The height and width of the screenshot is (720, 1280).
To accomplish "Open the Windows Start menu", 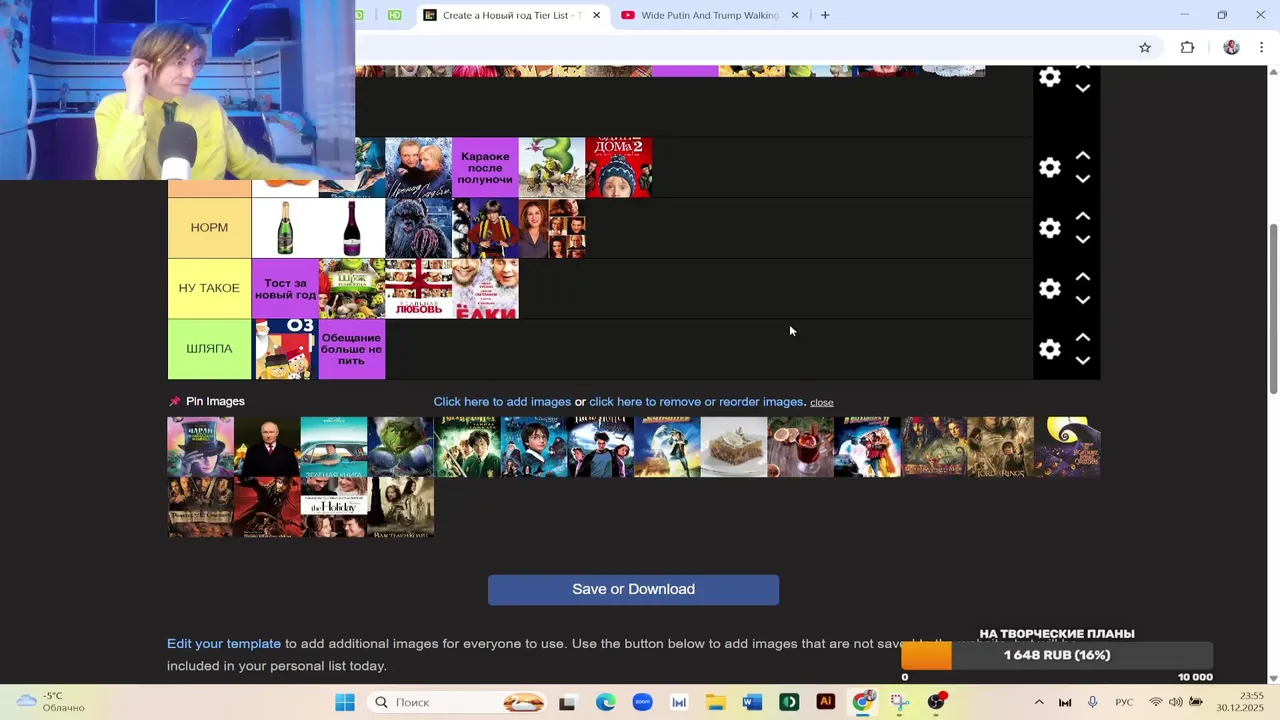I will (345, 702).
